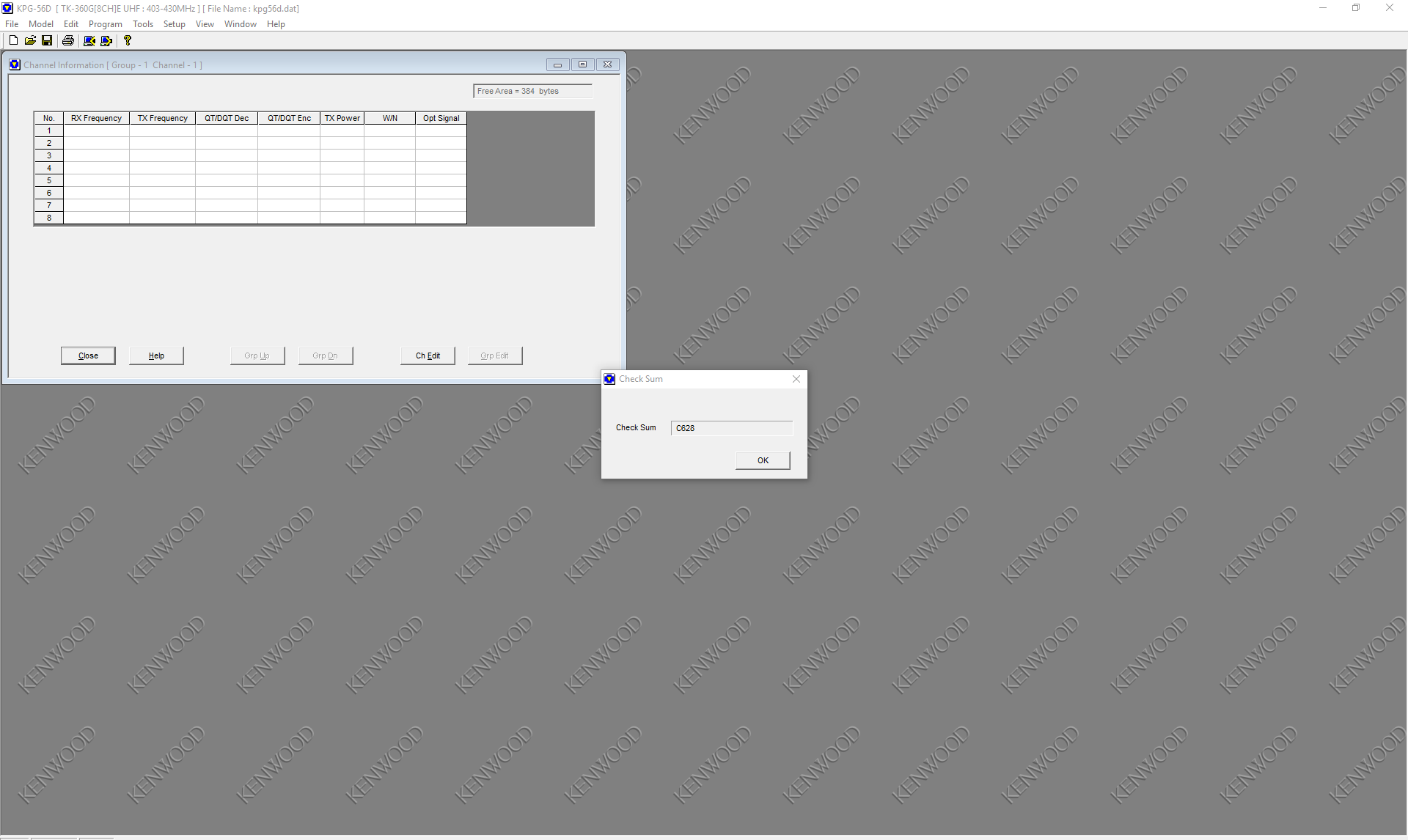This screenshot has height=840, width=1408.
Task: Minimize the Channel Information child window
Action: (x=558, y=65)
